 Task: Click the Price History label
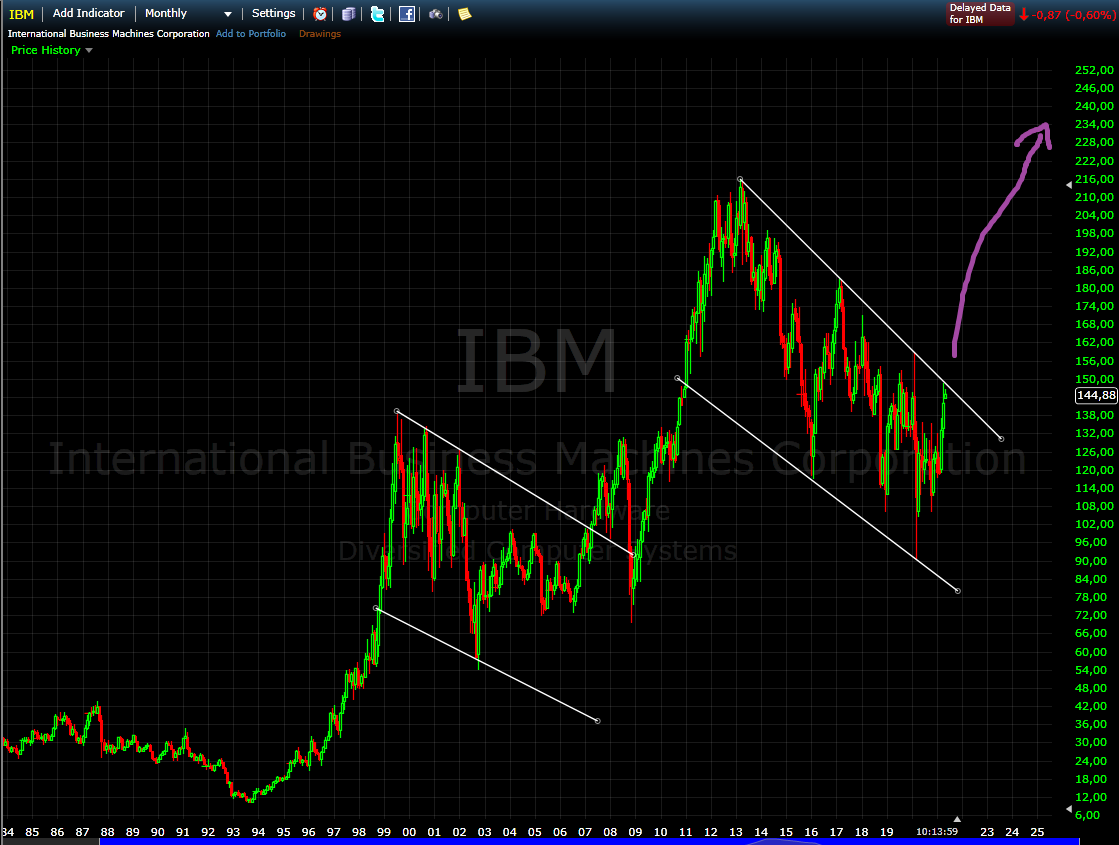click(46, 50)
